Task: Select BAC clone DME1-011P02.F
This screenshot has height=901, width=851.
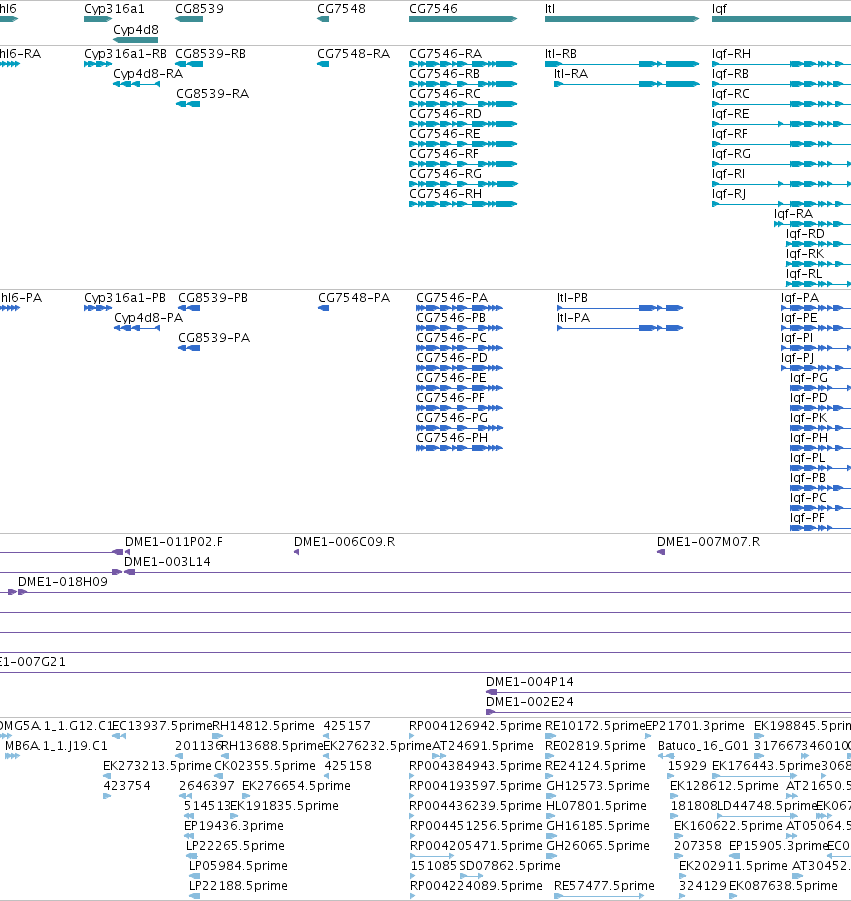Action: 174,542
